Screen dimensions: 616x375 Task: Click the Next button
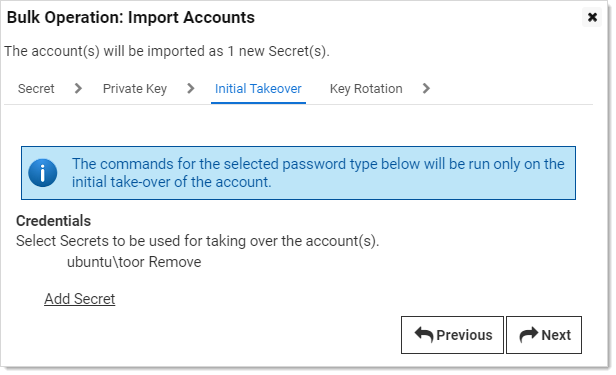(x=544, y=335)
